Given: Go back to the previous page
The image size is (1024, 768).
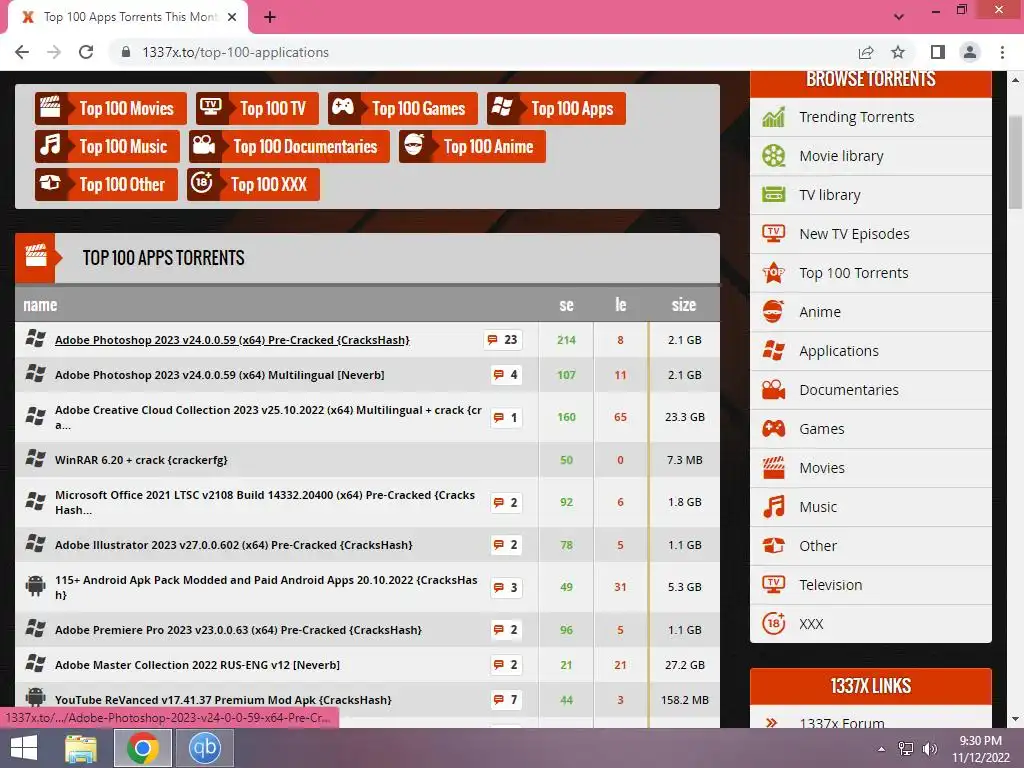Looking at the screenshot, I should click(x=22, y=52).
